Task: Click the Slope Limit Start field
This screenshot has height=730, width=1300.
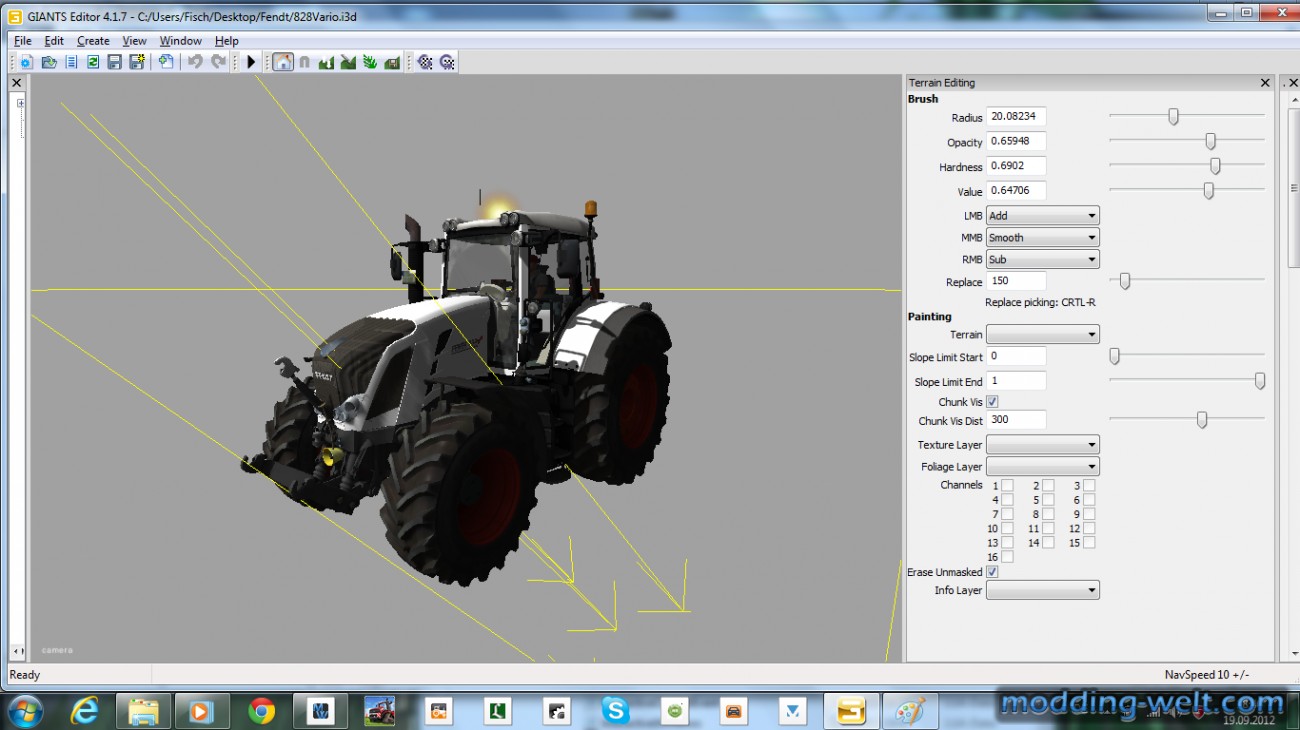Action: pyautogui.click(x=1016, y=356)
